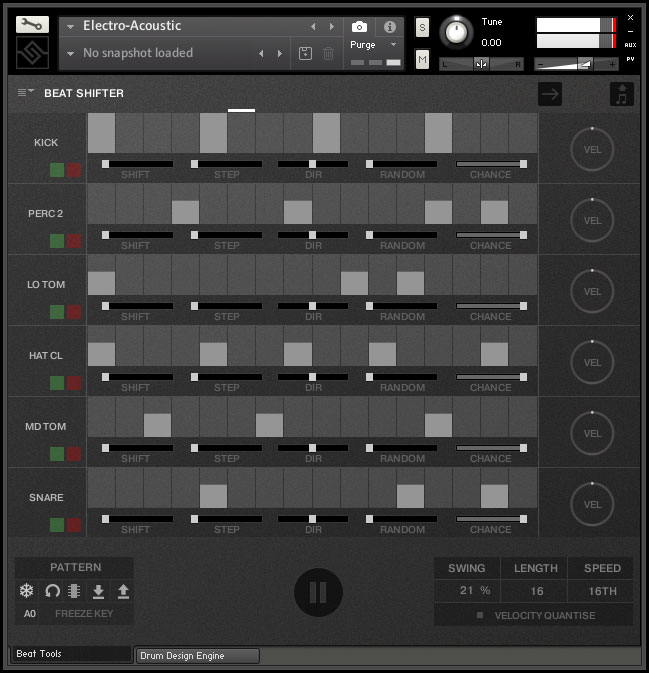Click the MD TOM row VEL knob

[592, 434]
